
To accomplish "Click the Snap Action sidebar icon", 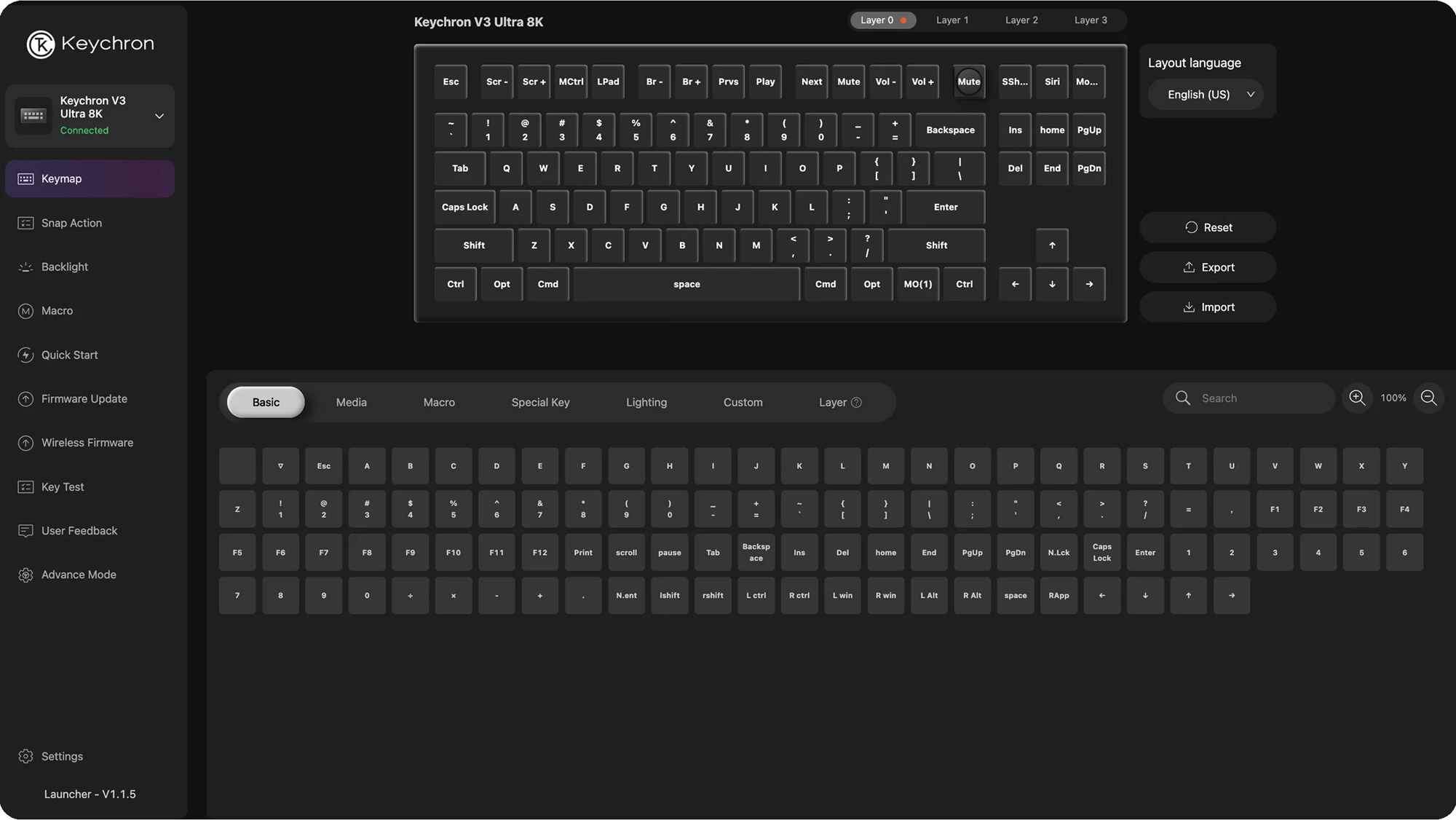I will [x=25, y=224].
